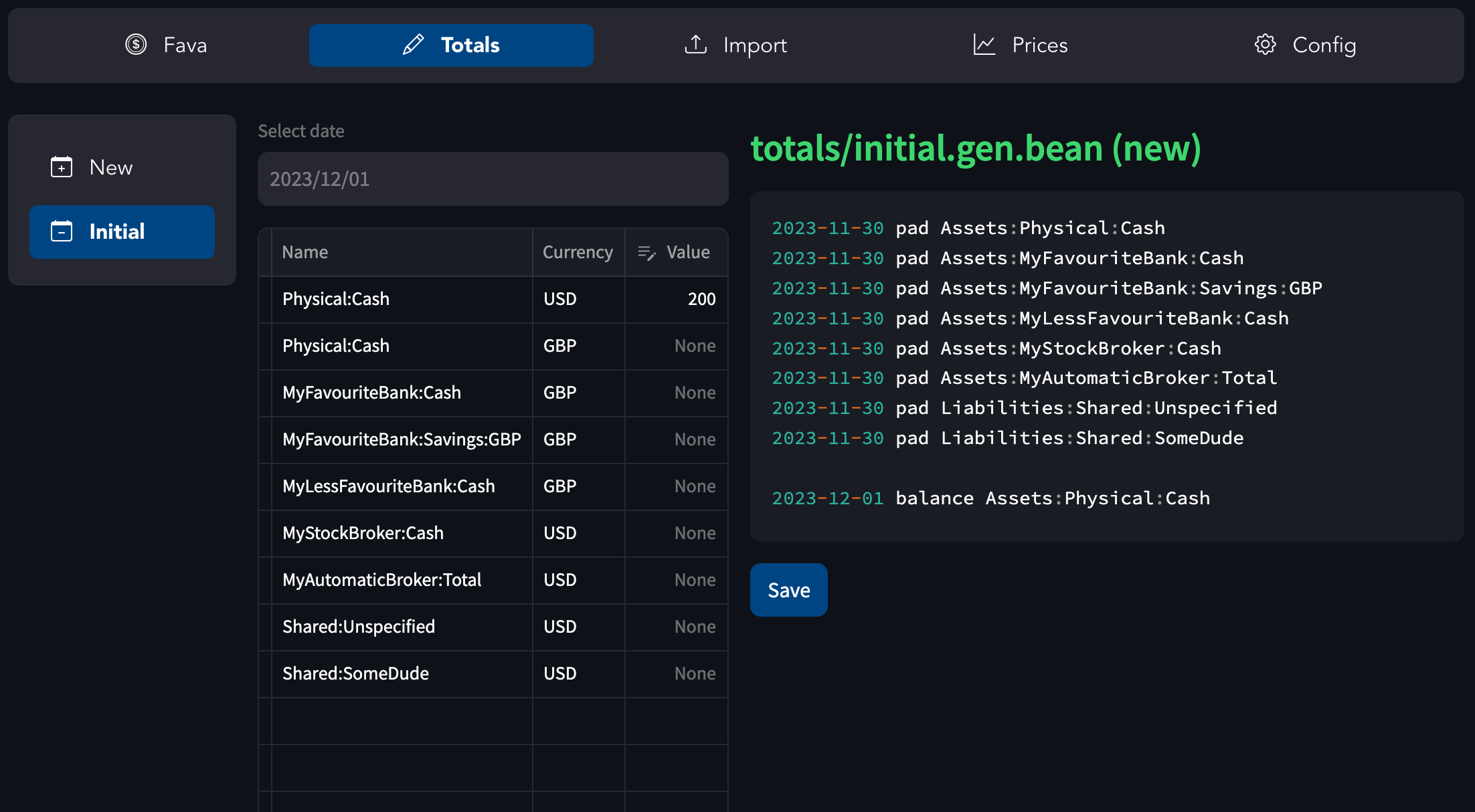
Task: Click the pad Liabilities:Shared:SomeDude code line
Action: tap(1008, 438)
